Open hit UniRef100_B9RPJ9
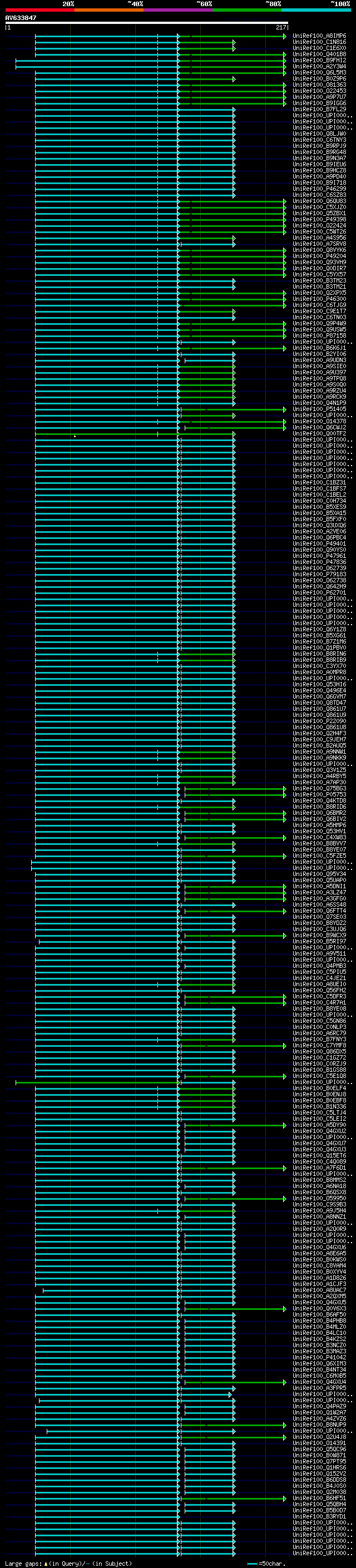The height and width of the screenshot is (1568, 356). click(x=319, y=146)
